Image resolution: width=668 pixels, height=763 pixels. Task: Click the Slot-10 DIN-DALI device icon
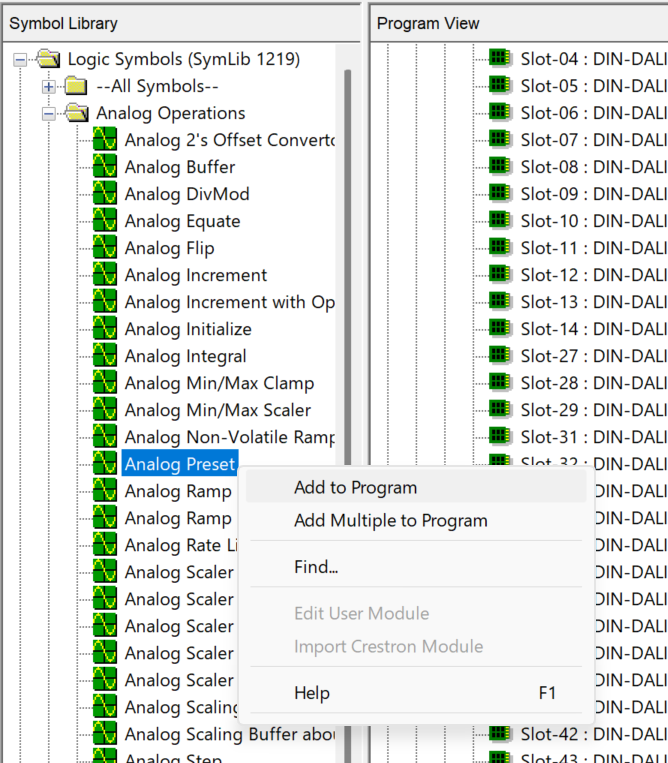coord(500,221)
